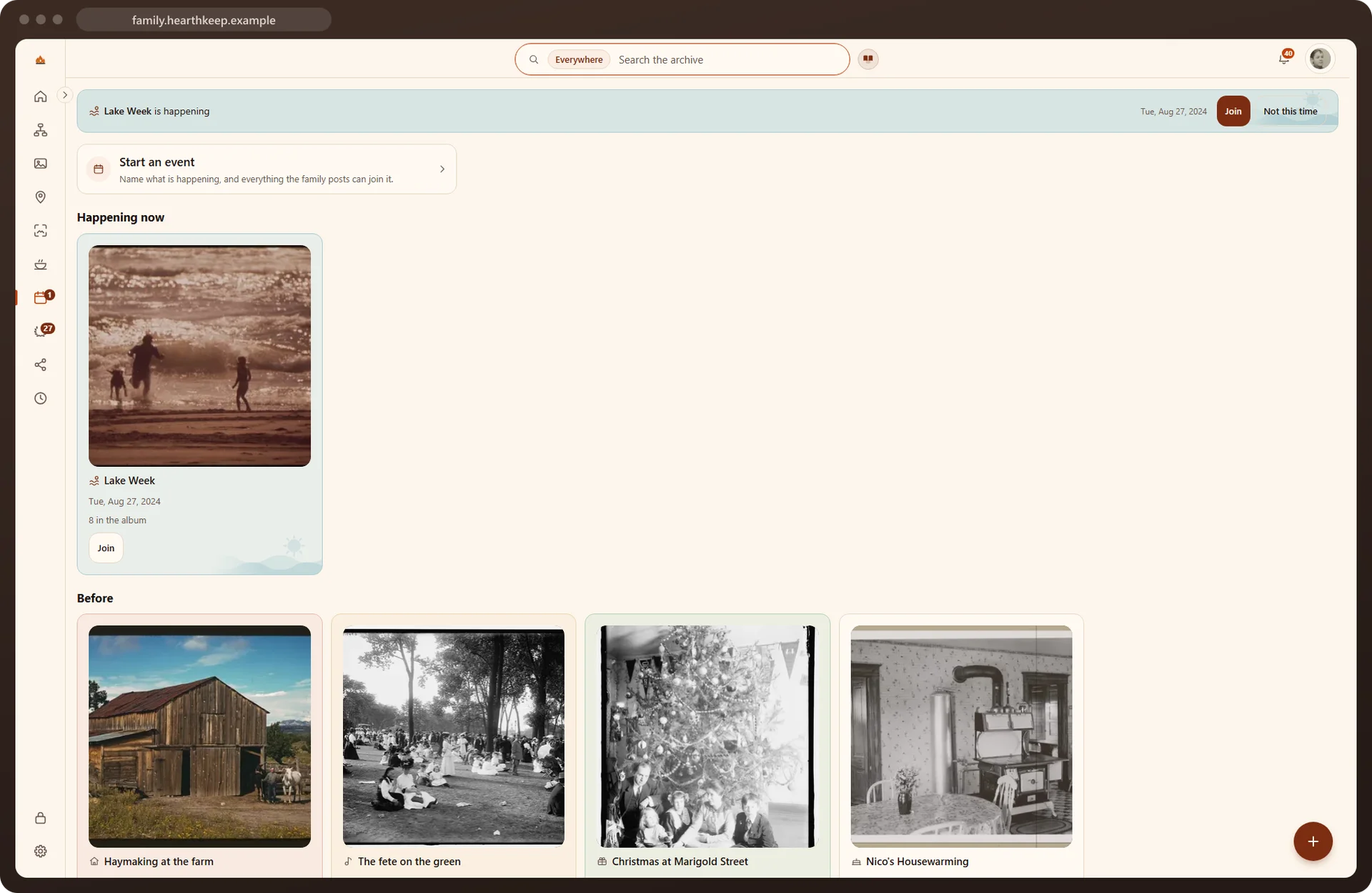Open The fete on the green photo
1372x893 pixels.
pyautogui.click(x=454, y=736)
